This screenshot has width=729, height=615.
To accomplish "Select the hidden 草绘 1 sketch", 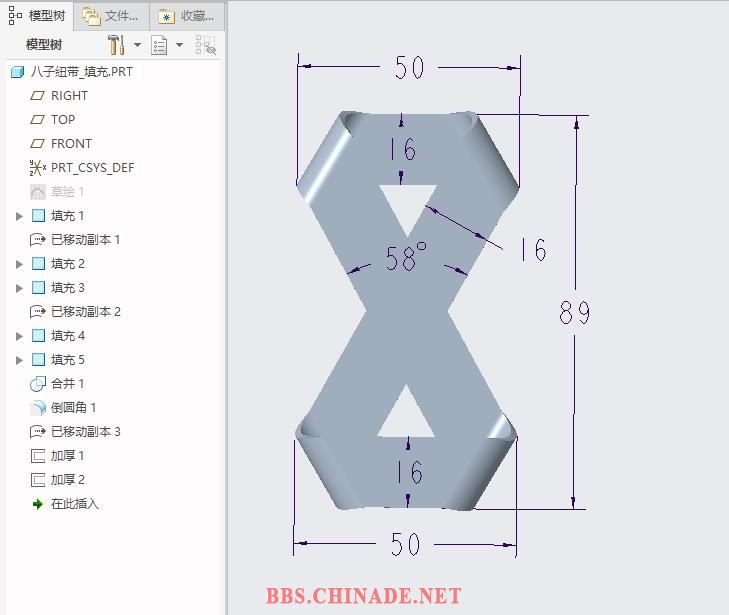I will (67, 192).
